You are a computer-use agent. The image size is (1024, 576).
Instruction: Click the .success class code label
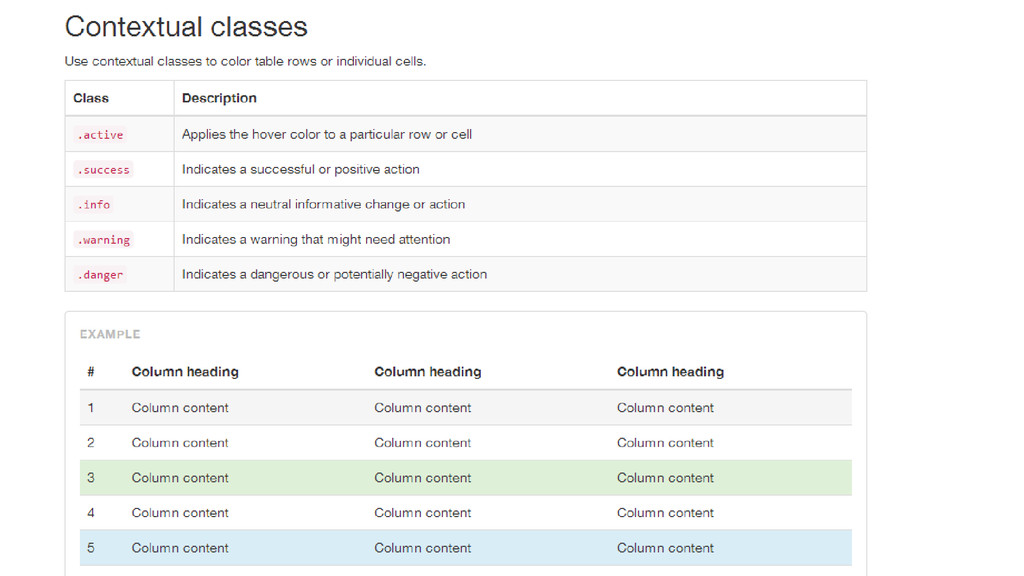103,170
